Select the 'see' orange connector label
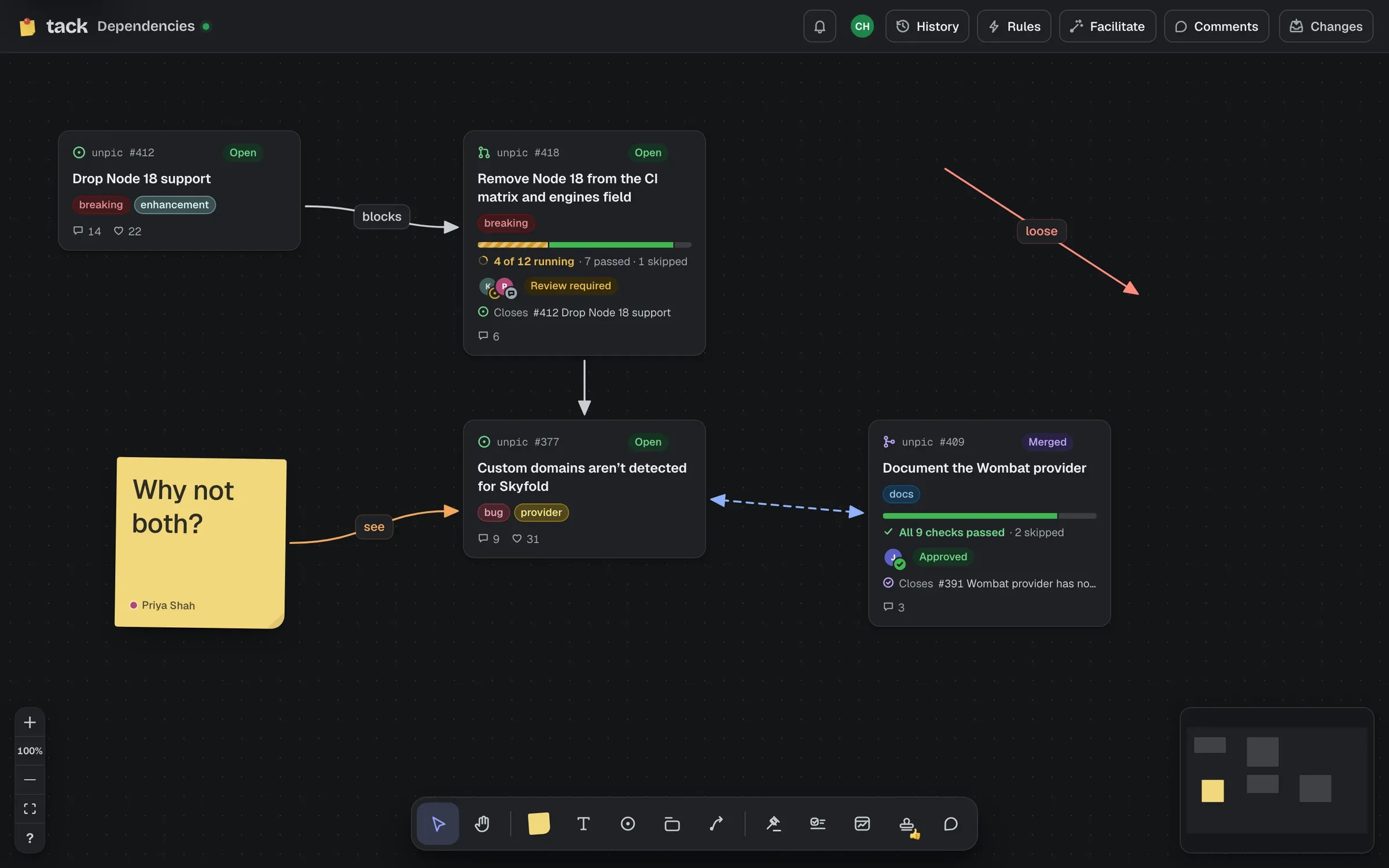This screenshot has height=868, width=1389. click(x=374, y=527)
